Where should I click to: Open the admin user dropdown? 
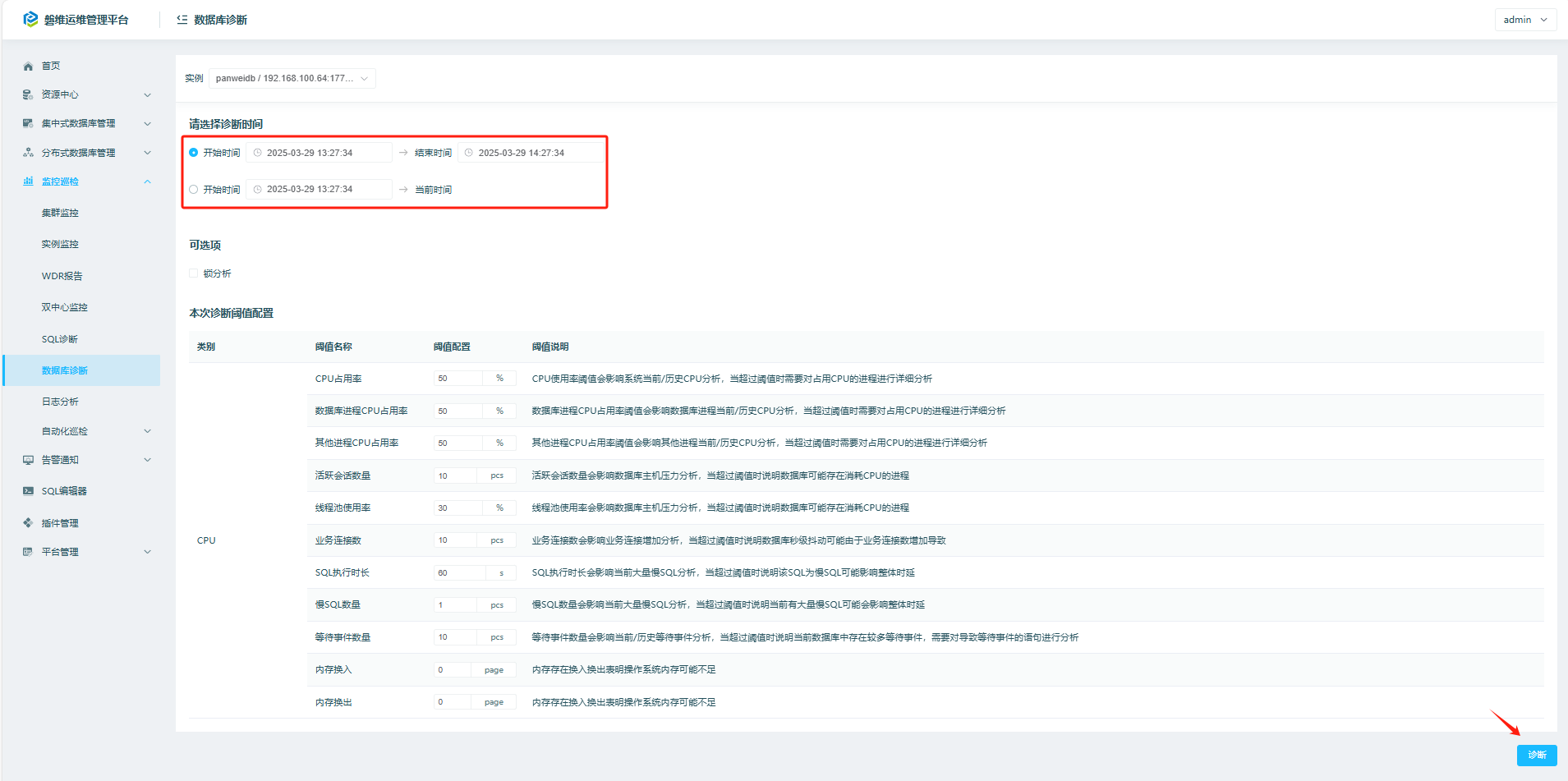coord(1525,20)
